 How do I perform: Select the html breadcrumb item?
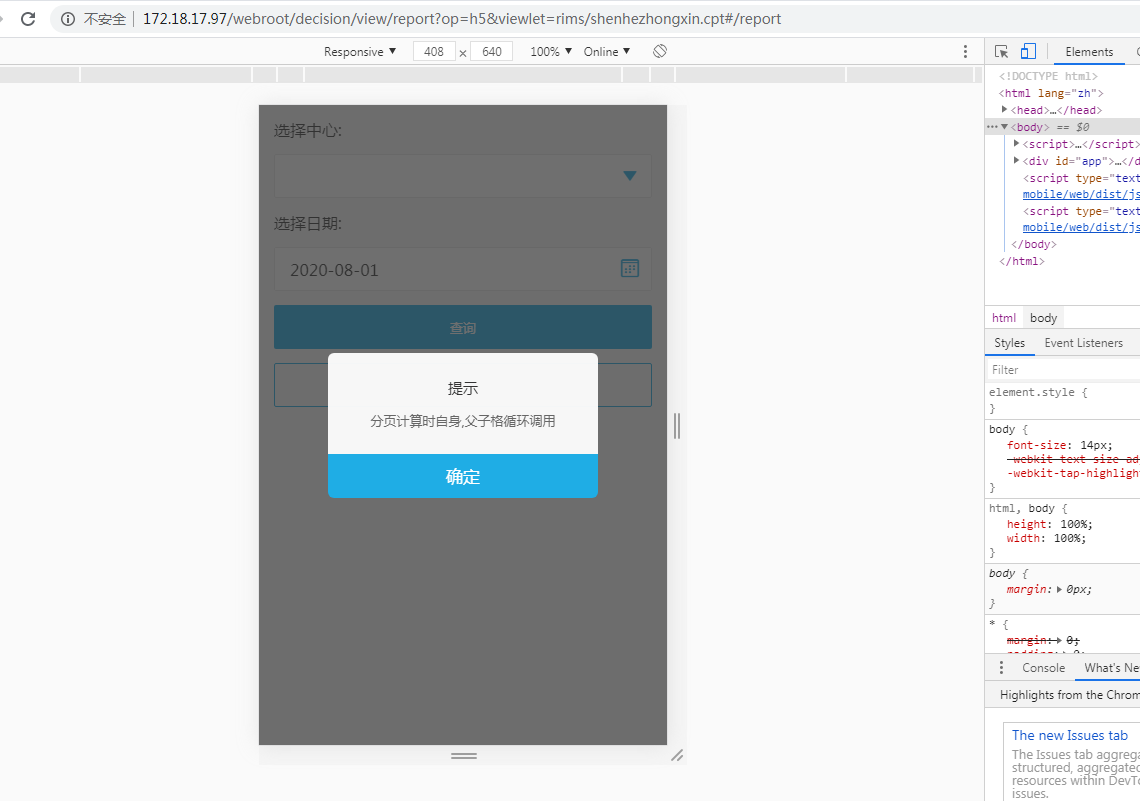click(x=1004, y=318)
